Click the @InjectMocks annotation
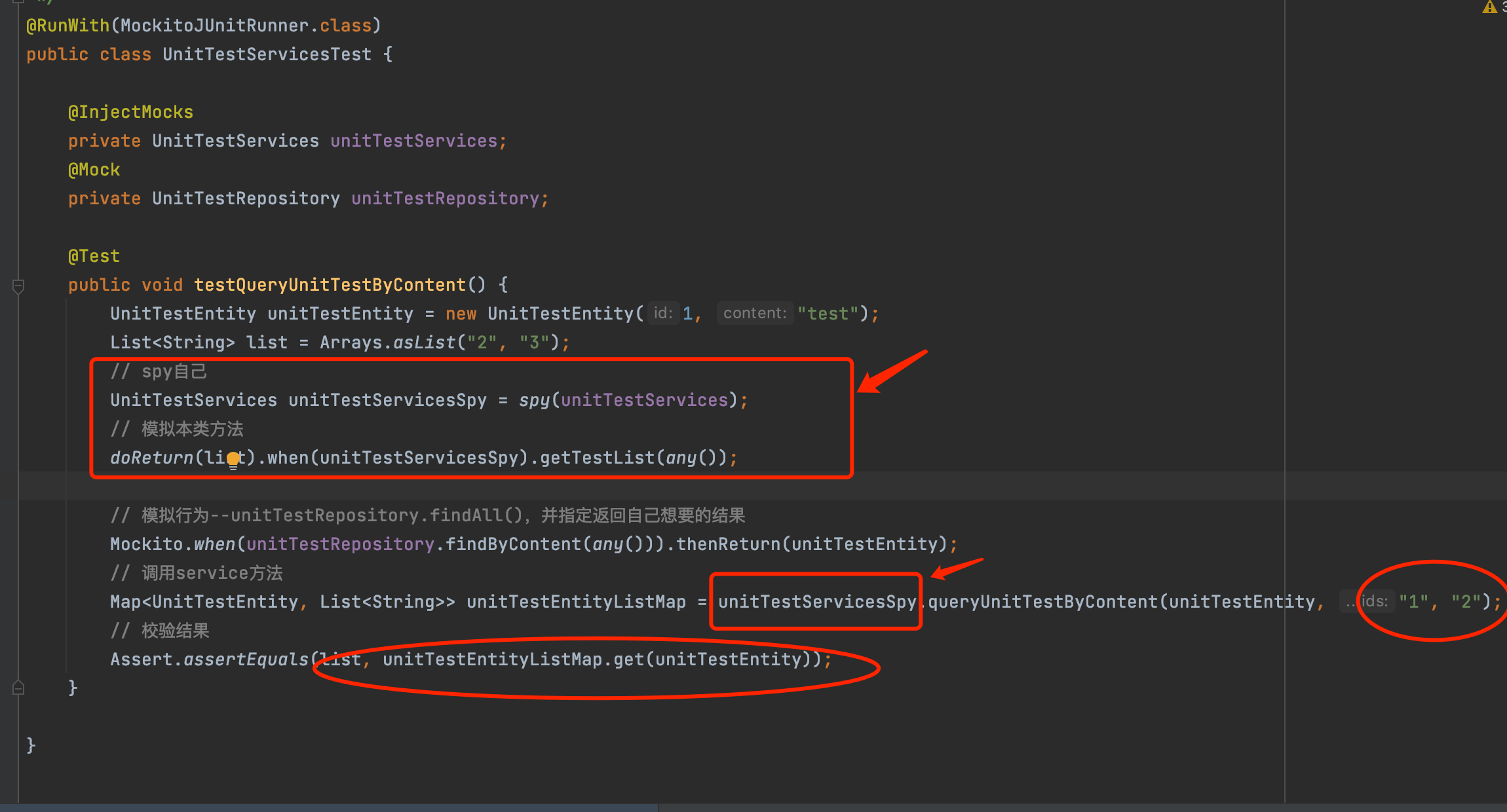Viewport: 1507px width, 812px height. [130, 112]
